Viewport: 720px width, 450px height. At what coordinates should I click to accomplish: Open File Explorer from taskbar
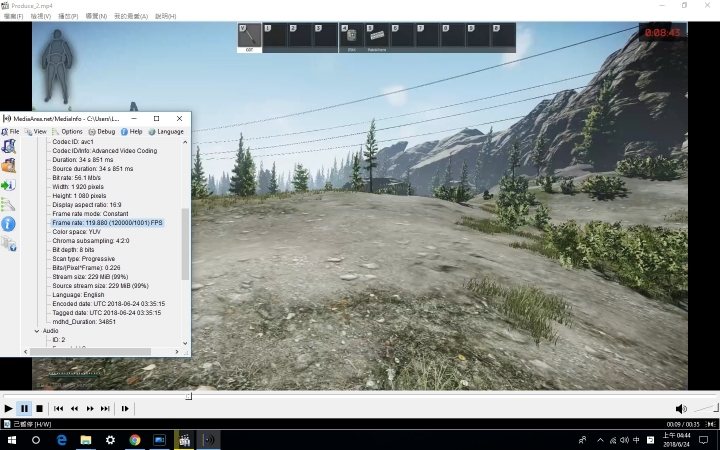(x=86, y=440)
